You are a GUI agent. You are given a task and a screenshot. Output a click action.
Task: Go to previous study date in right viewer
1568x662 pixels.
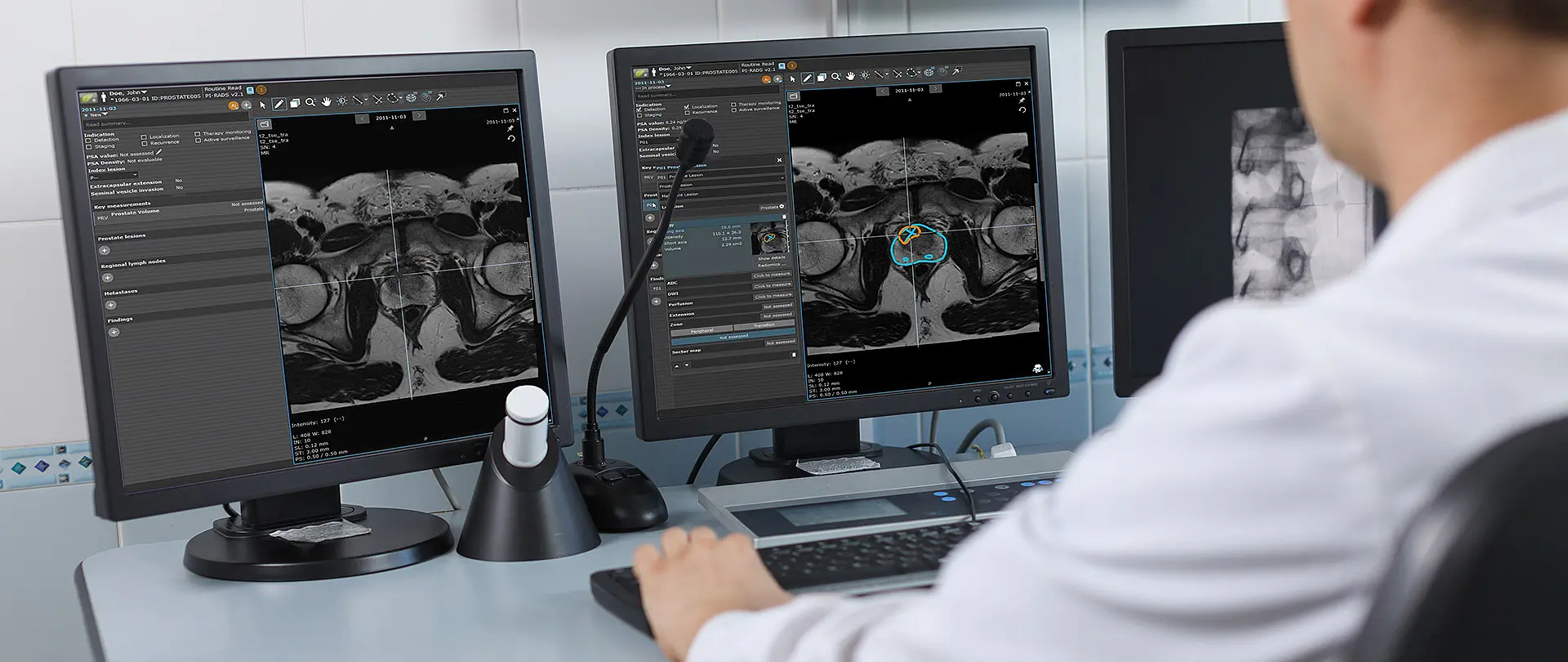pos(882,91)
